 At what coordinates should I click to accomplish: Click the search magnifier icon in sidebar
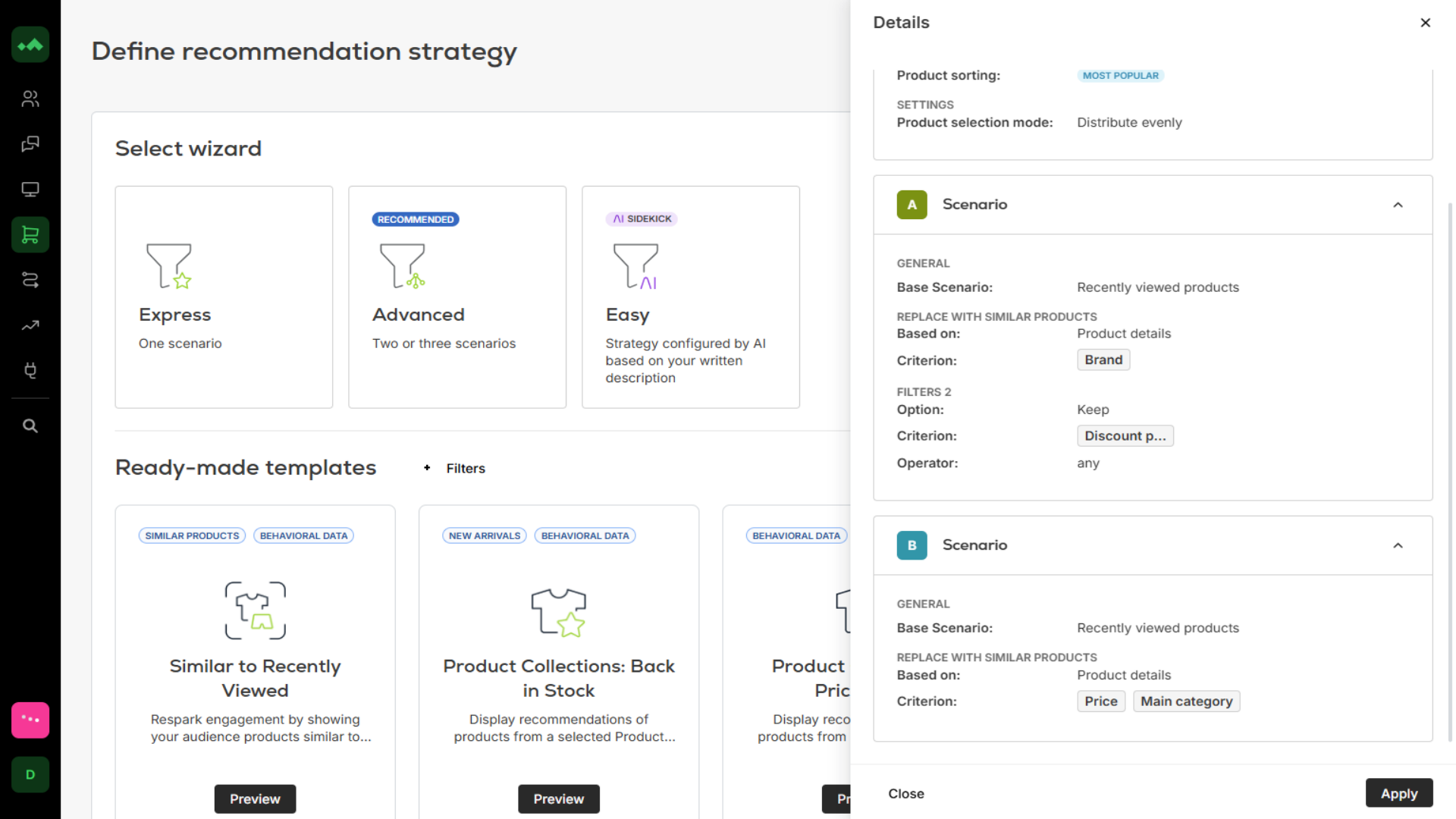[30, 426]
